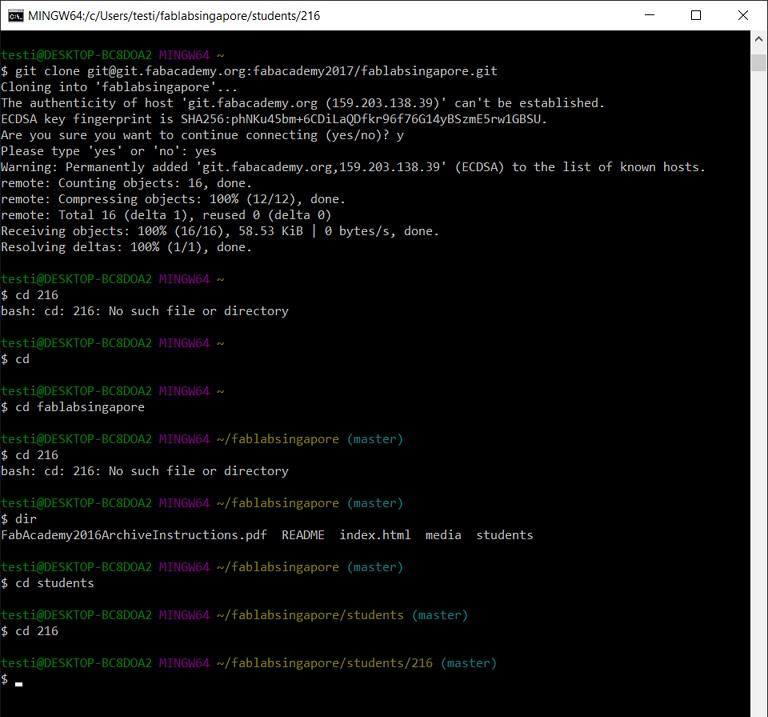Maximize the MINGW64 terminal window

pos(696,15)
